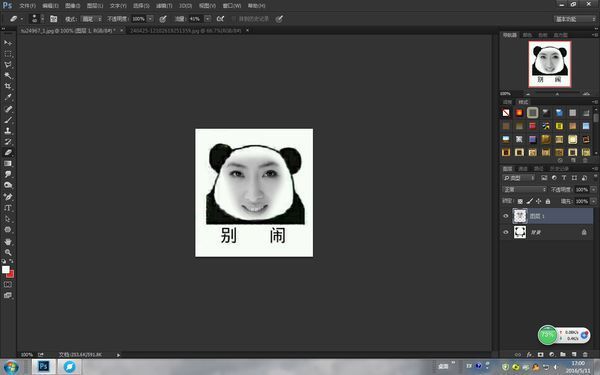The image size is (600, 375).
Task: Toggle layer filtering on or off
Action: 595,177
